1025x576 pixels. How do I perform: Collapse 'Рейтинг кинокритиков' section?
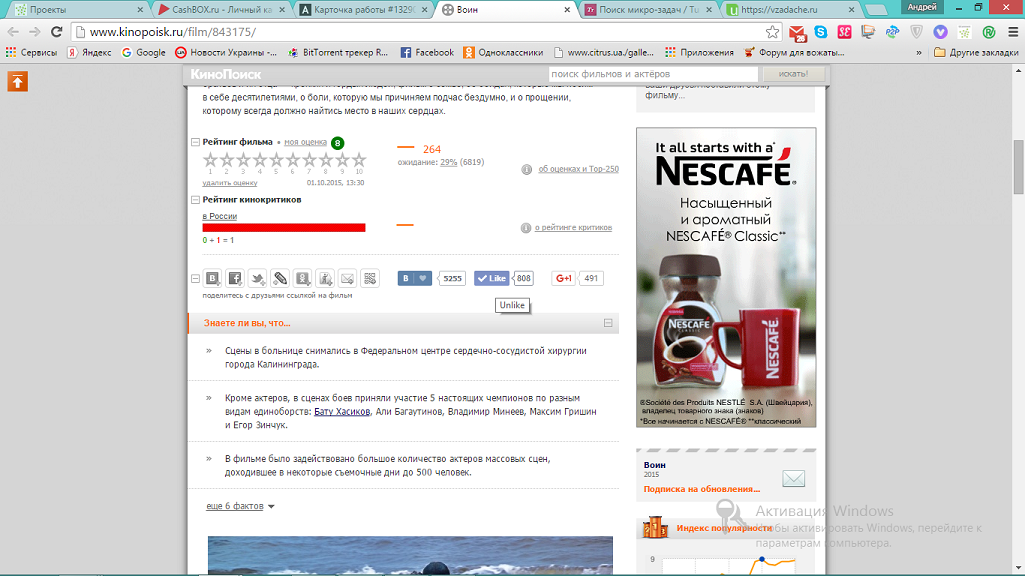tap(195, 200)
